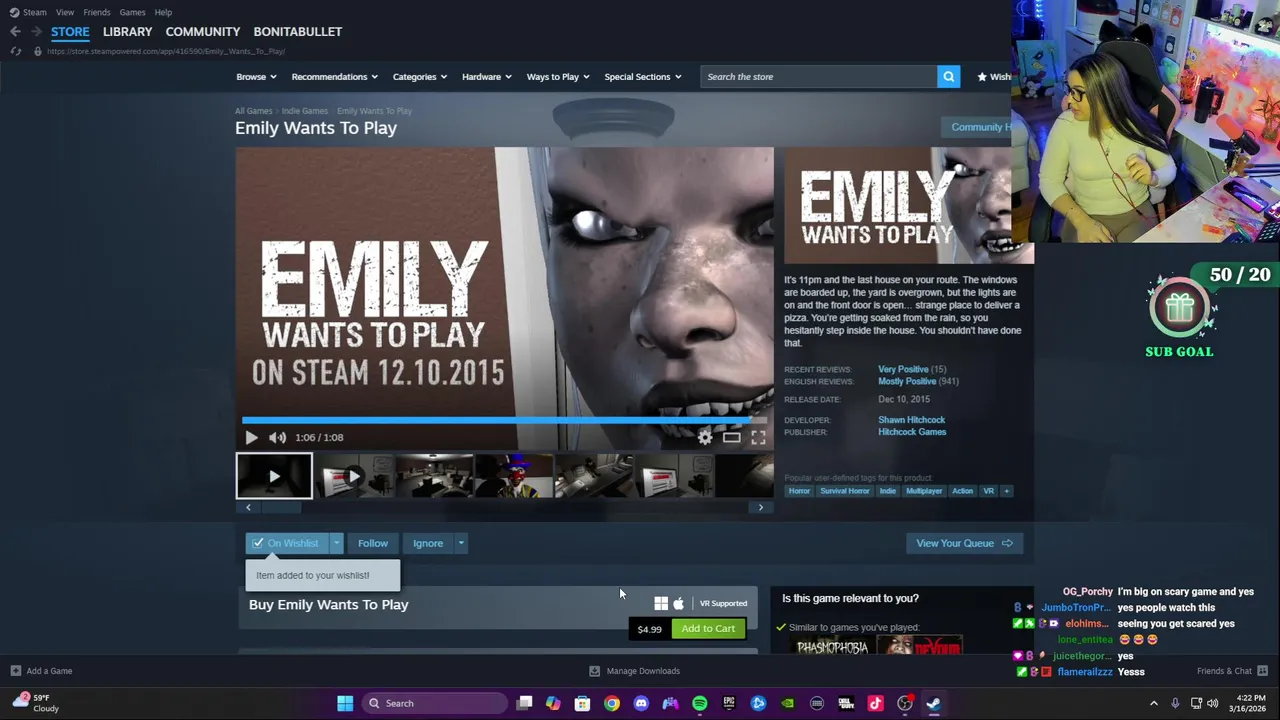This screenshot has width=1280, height=720.
Task: Open the Help menu
Action: point(163,12)
